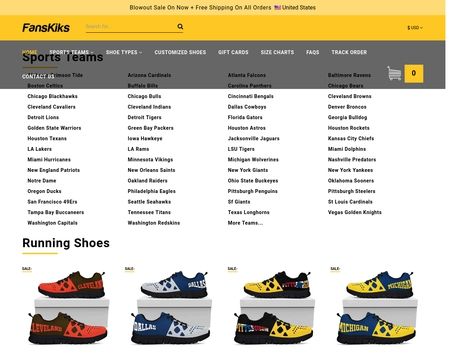The width and height of the screenshot is (450, 360).
Task: Click the FansKiks logo
Action: (x=46, y=28)
